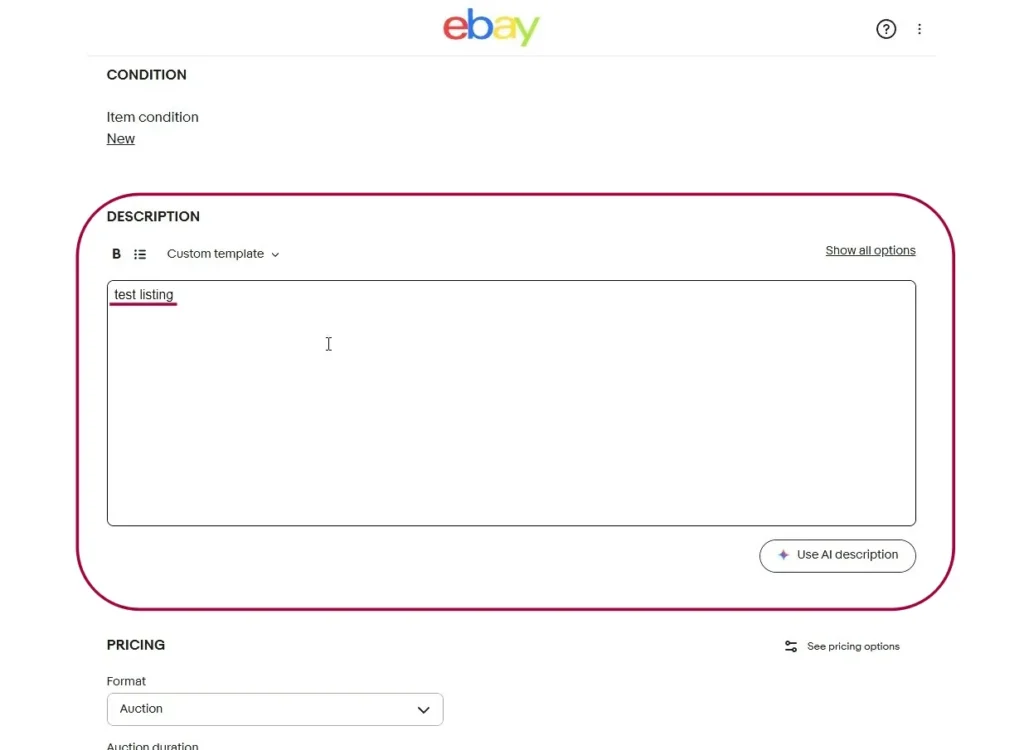The image size is (1024, 750).
Task: Click the chevron arrow in the Format box
Action: tap(423, 710)
